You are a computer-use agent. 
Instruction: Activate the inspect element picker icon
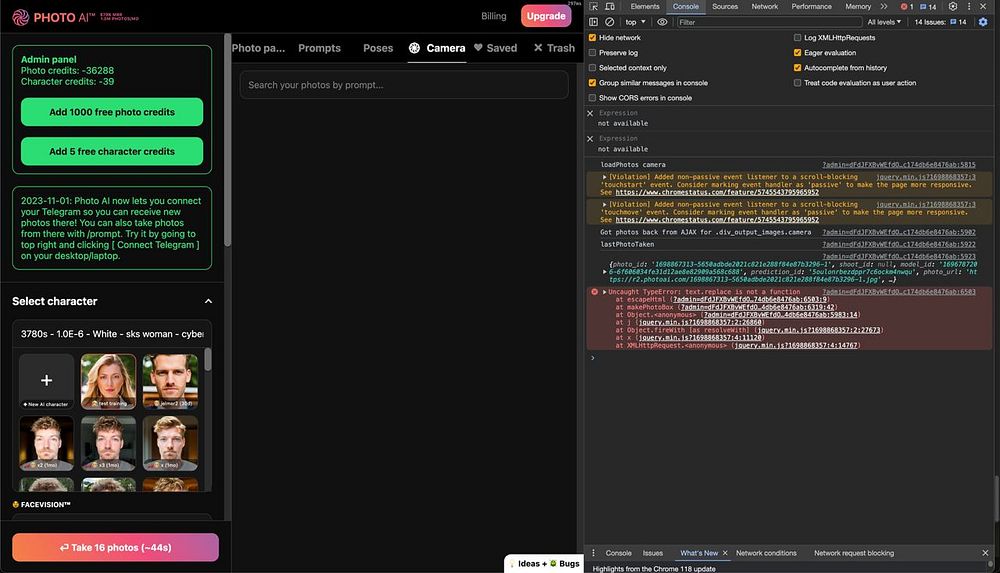point(594,6)
